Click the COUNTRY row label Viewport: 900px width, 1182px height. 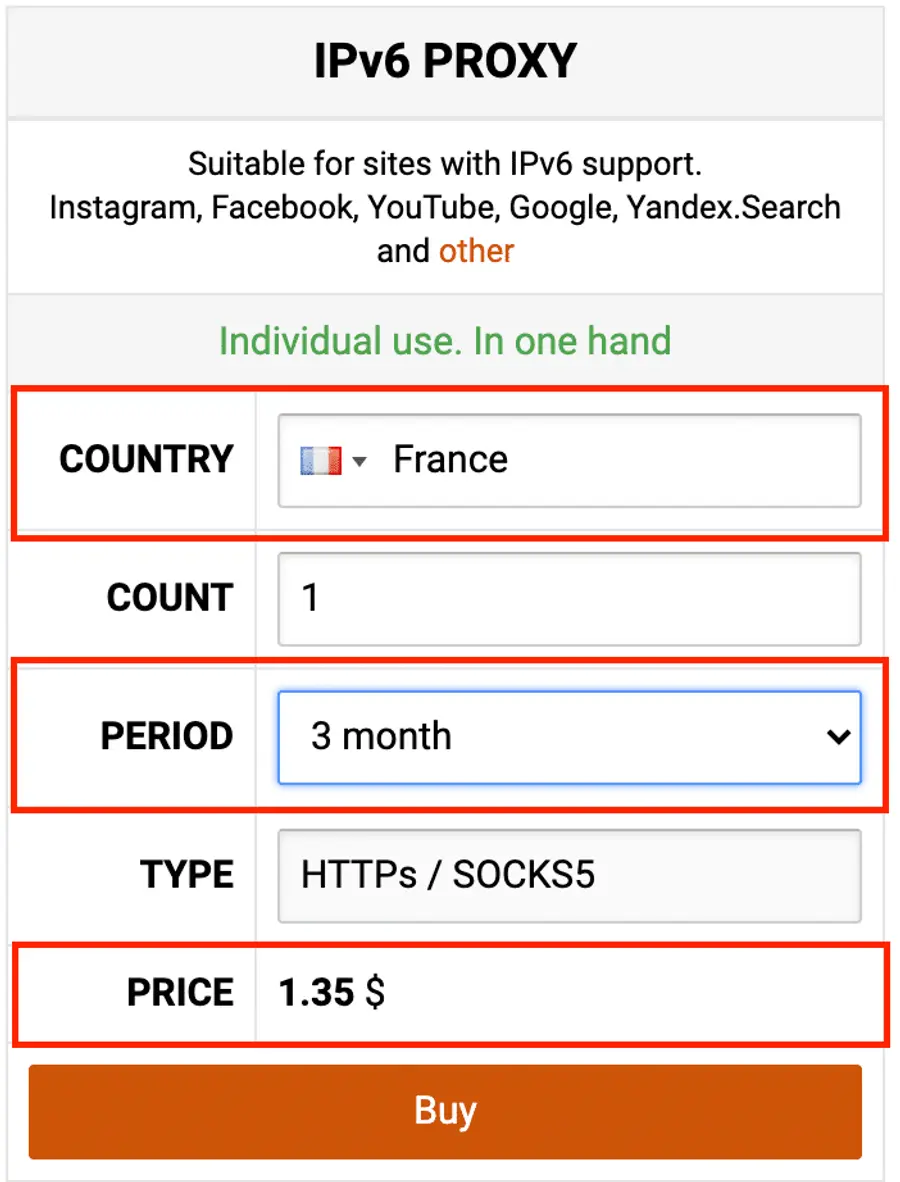point(146,459)
